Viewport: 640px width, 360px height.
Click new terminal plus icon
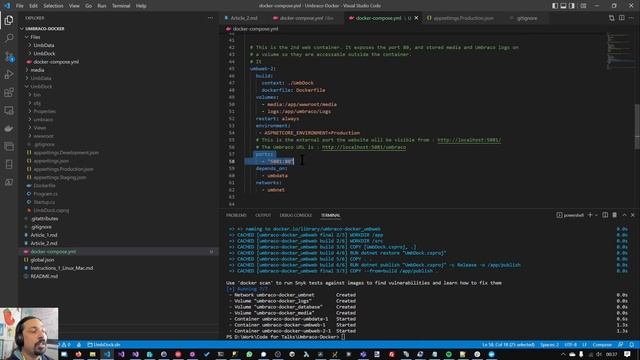click(590, 215)
